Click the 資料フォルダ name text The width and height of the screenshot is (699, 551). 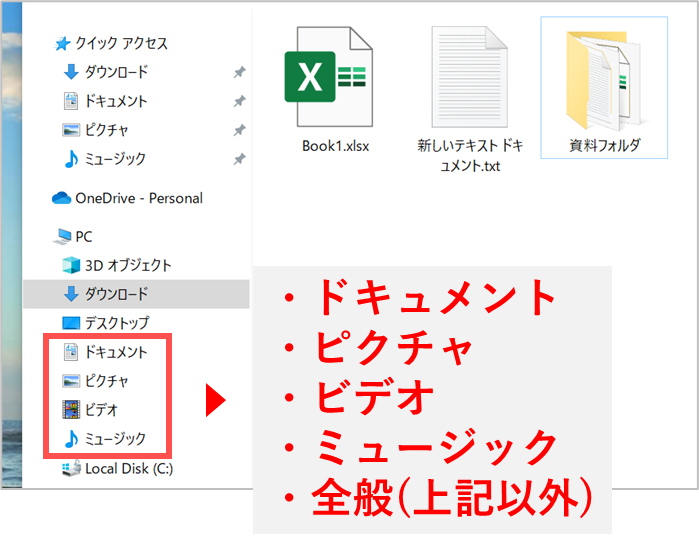pos(604,145)
